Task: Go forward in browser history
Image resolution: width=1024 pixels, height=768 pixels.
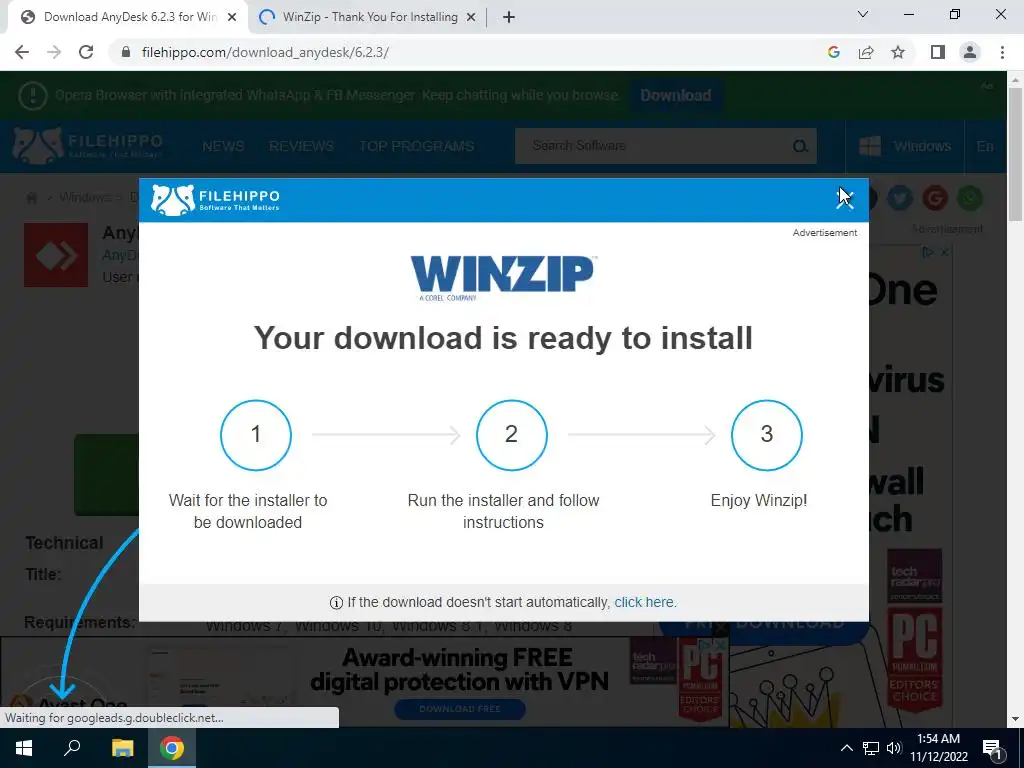Action: [x=54, y=52]
